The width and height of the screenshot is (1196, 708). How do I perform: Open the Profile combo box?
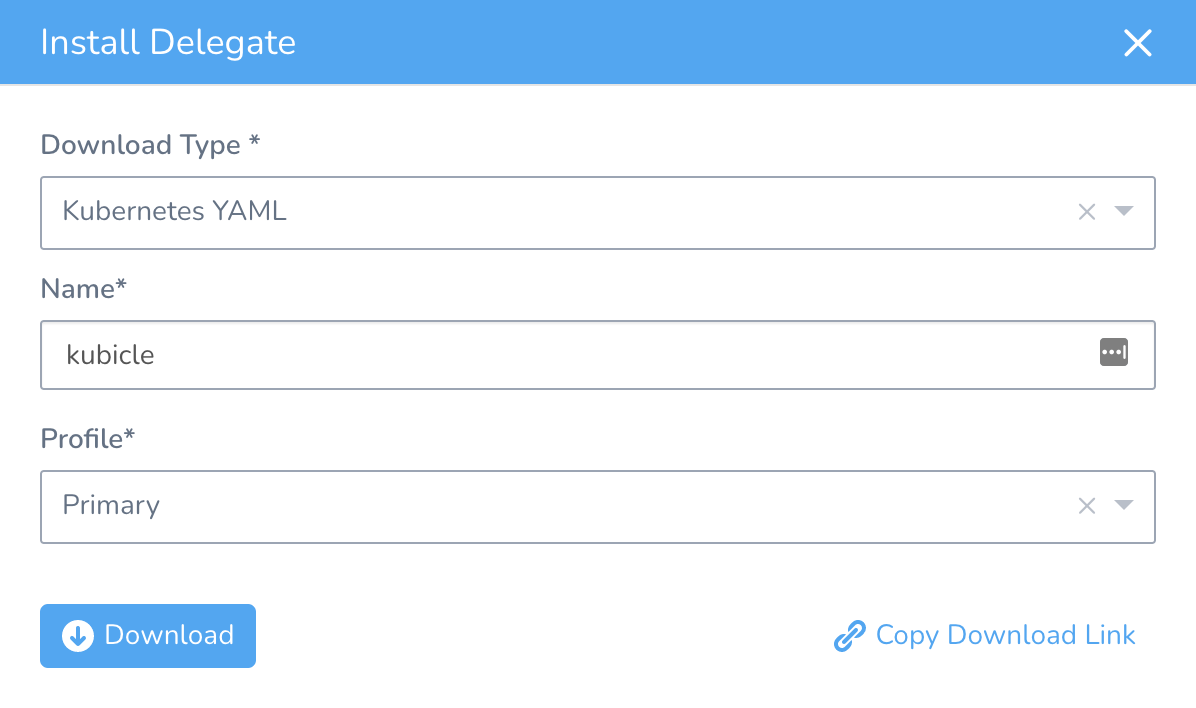tap(560, 506)
